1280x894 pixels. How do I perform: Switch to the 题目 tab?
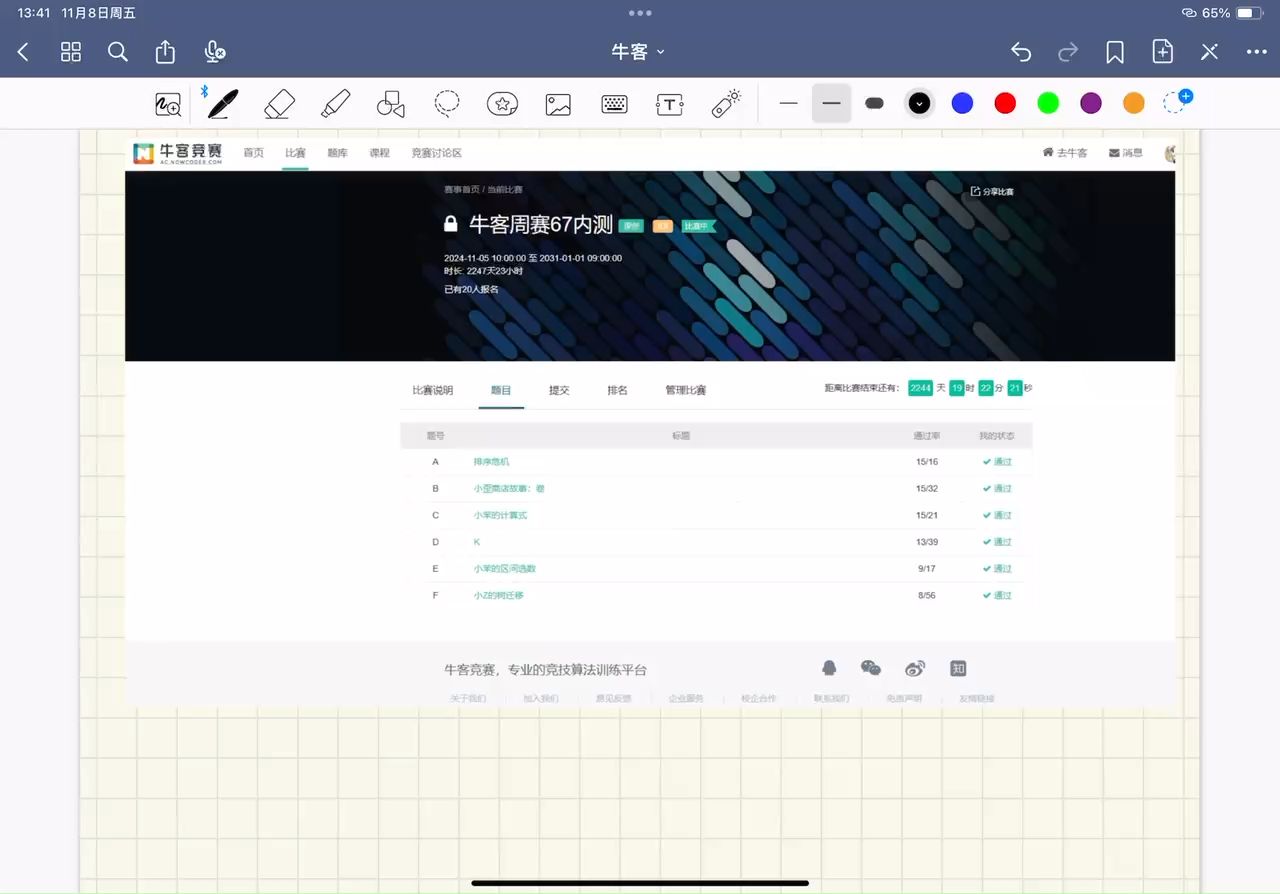[x=501, y=390]
